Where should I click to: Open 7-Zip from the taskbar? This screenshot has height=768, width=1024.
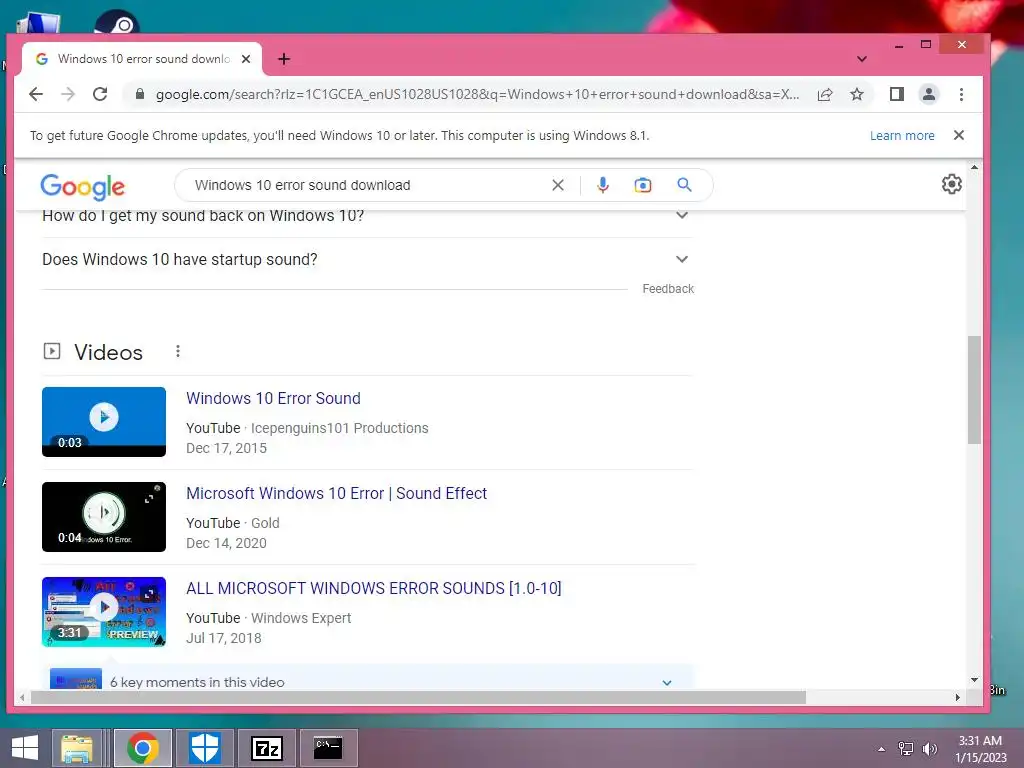click(x=267, y=748)
